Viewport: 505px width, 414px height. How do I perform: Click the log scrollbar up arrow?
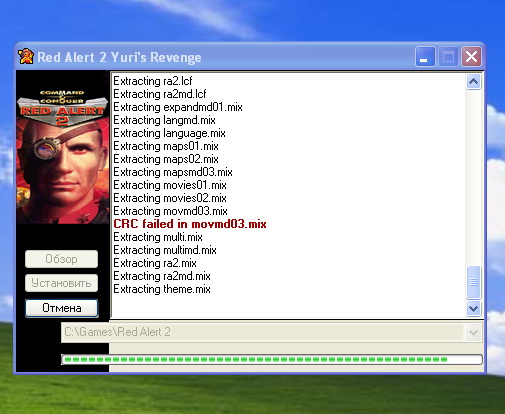(473, 81)
